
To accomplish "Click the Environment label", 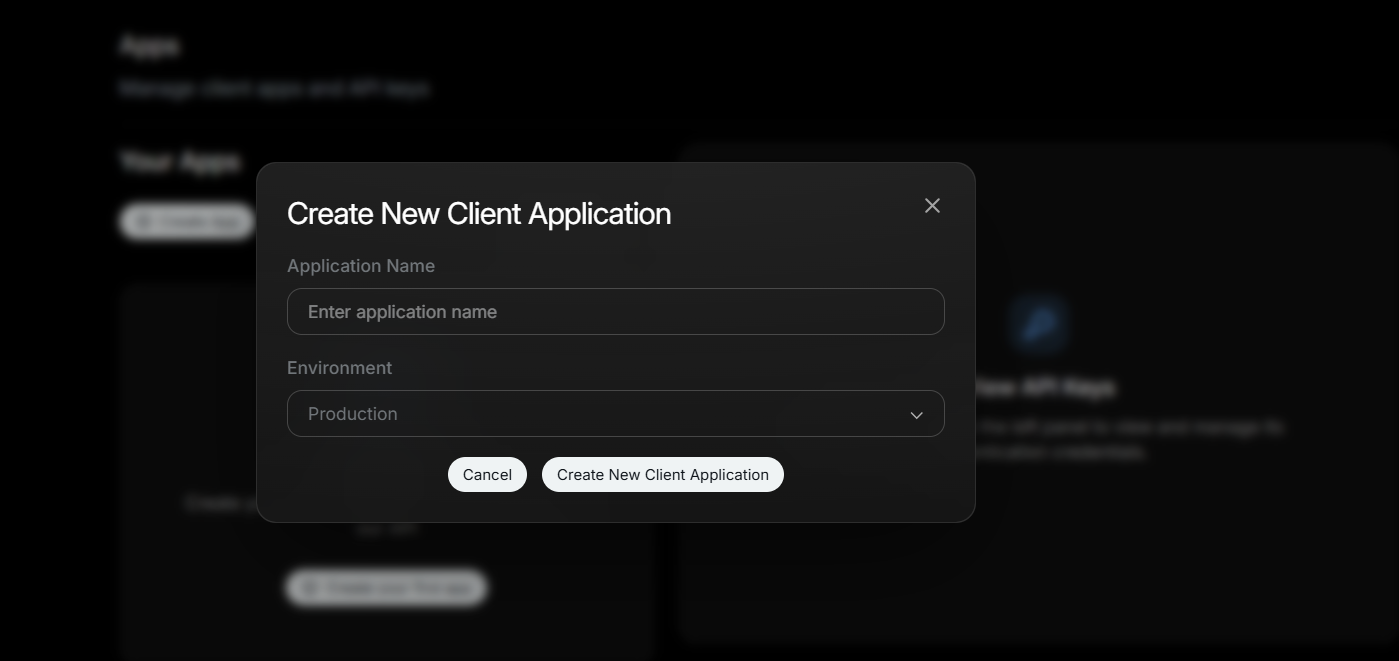I will [339, 368].
